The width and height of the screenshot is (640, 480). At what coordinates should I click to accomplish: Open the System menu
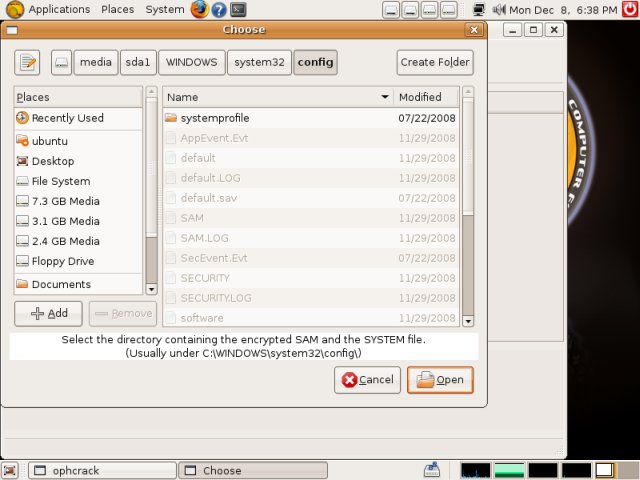tap(165, 9)
